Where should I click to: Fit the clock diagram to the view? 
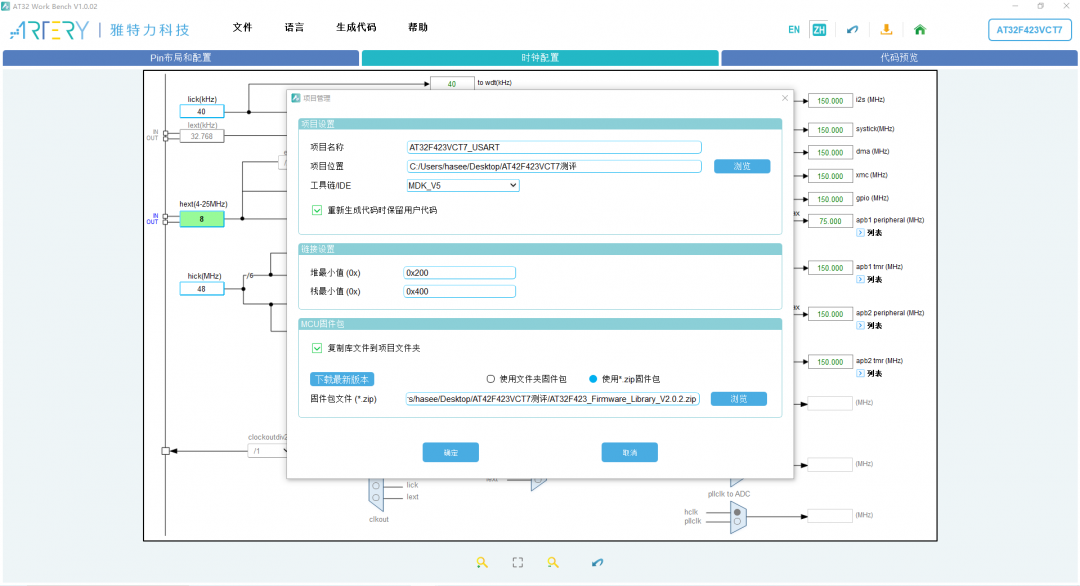coord(518,563)
